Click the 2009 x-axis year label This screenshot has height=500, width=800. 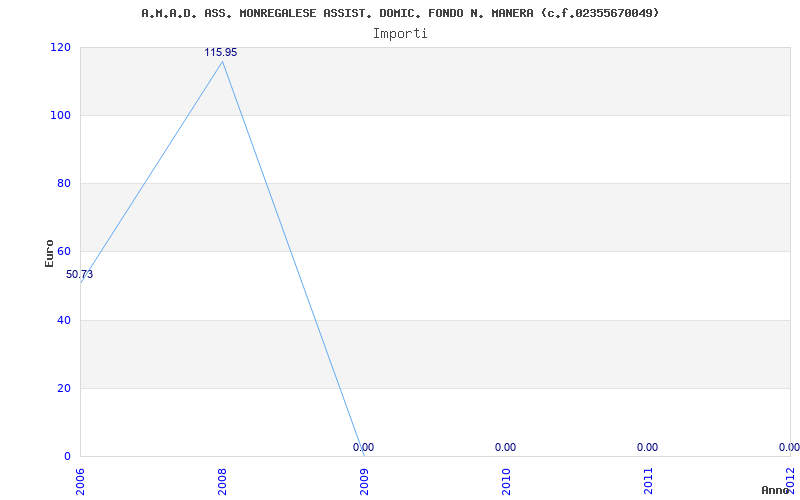(x=364, y=482)
